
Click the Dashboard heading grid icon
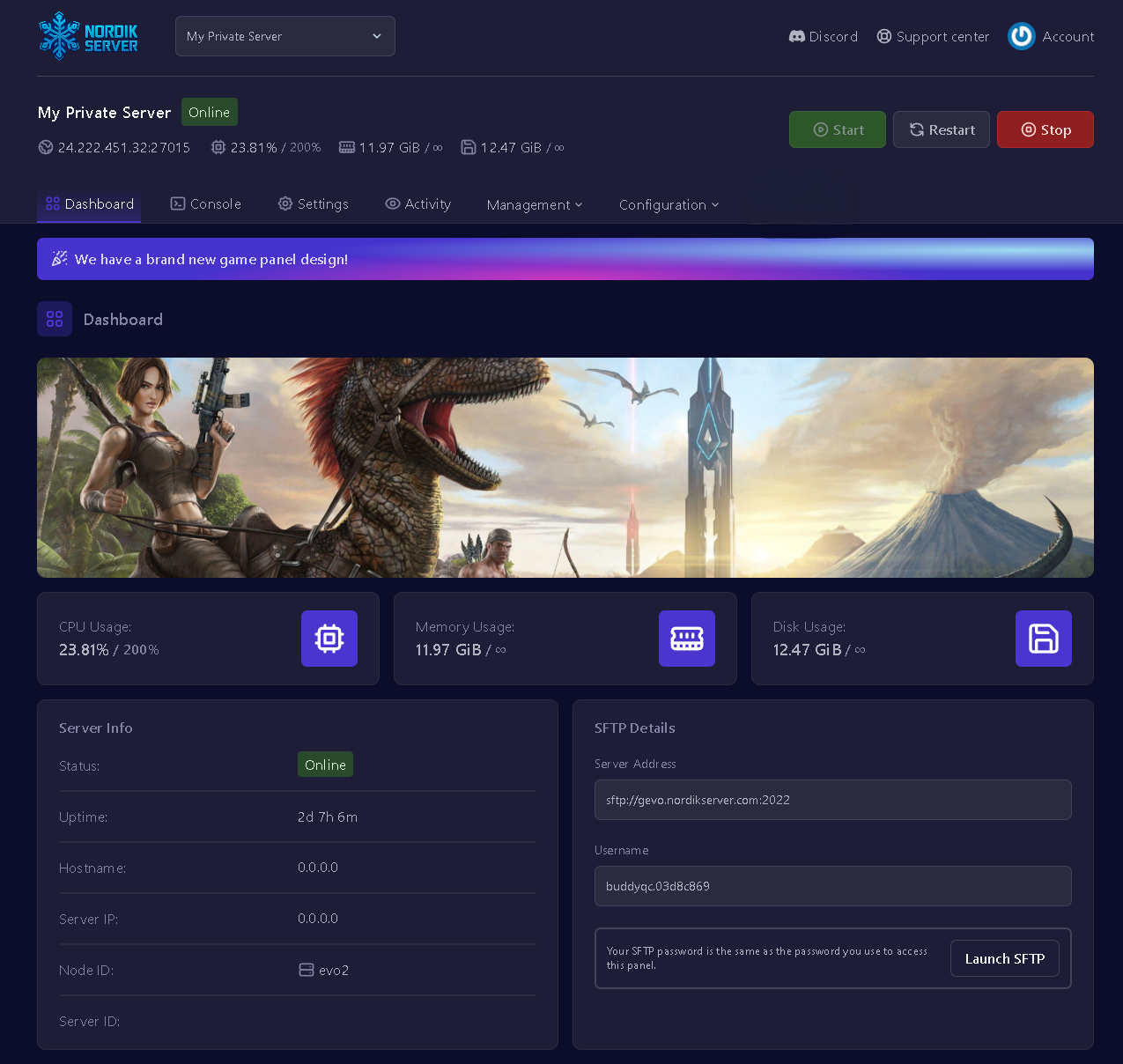coord(55,319)
